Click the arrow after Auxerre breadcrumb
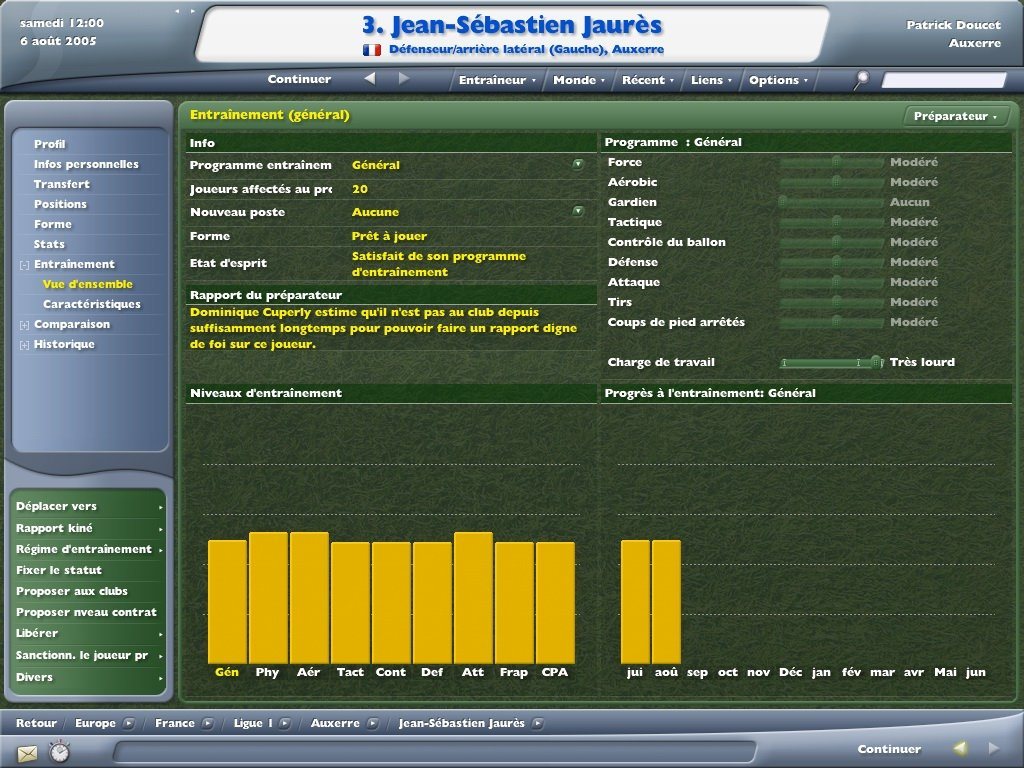Image resolution: width=1024 pixels, height=768 pixels. click(372, 723)
